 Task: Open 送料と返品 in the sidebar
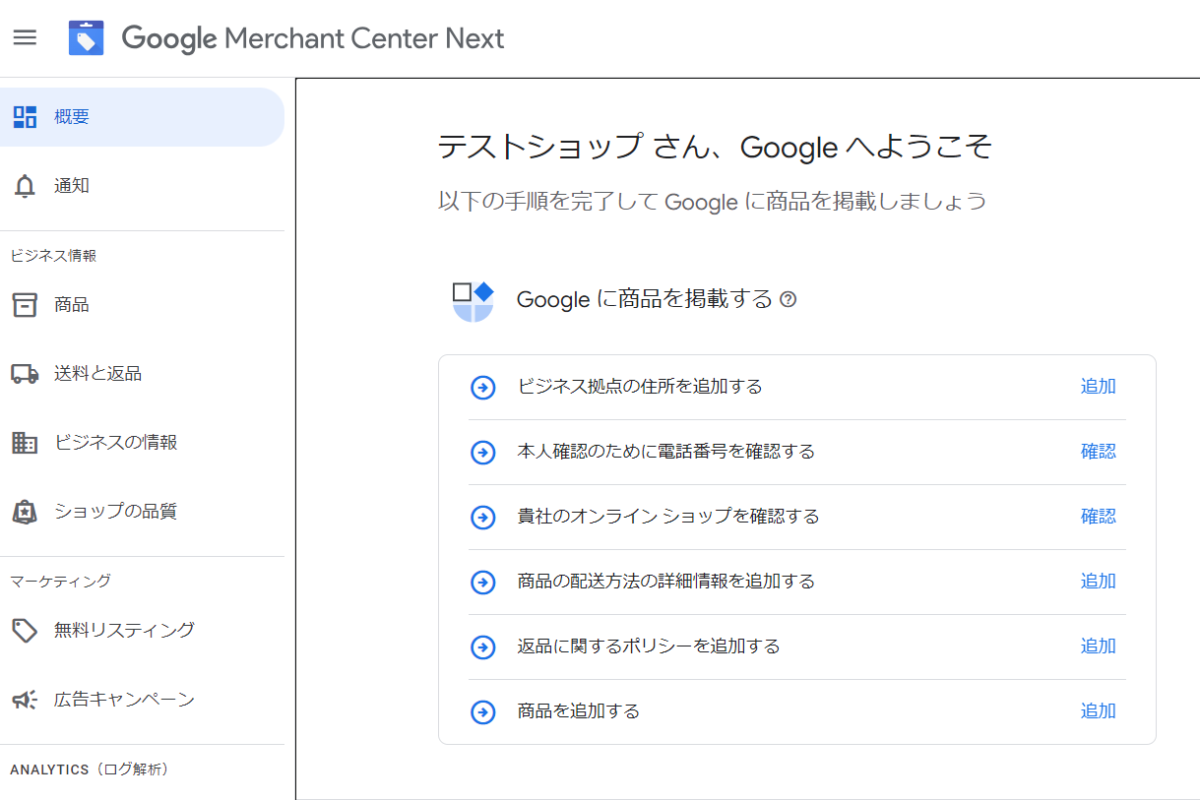pos(142,374)
